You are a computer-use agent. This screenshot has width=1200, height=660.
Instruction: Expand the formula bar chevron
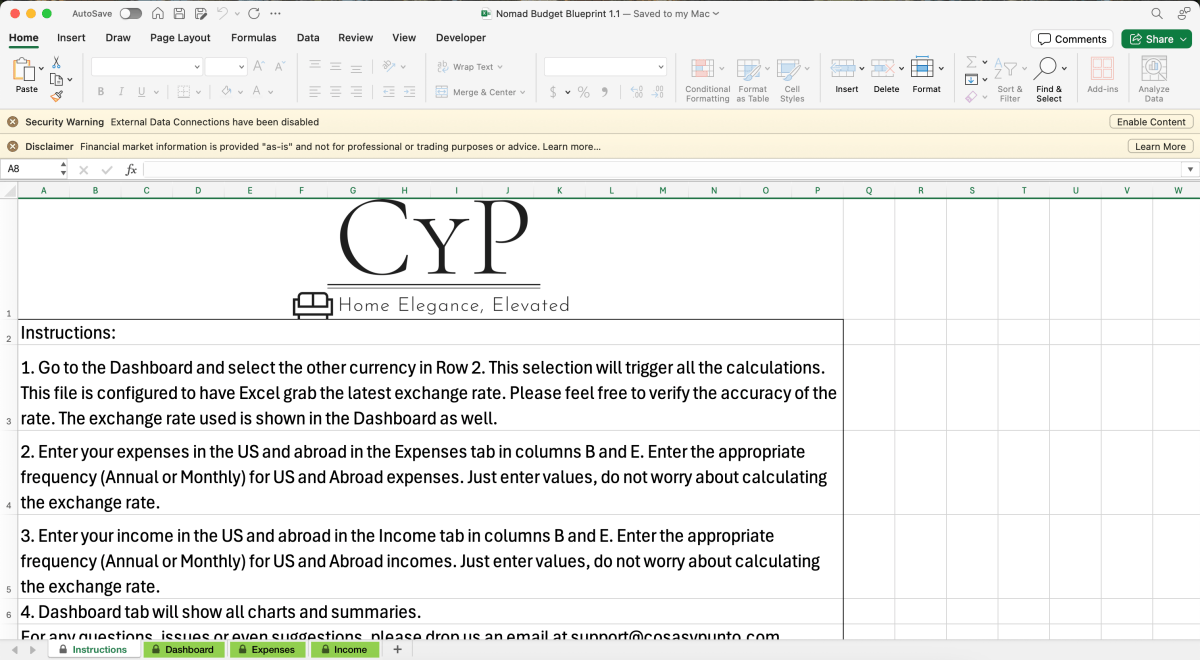click(1188, 170)
